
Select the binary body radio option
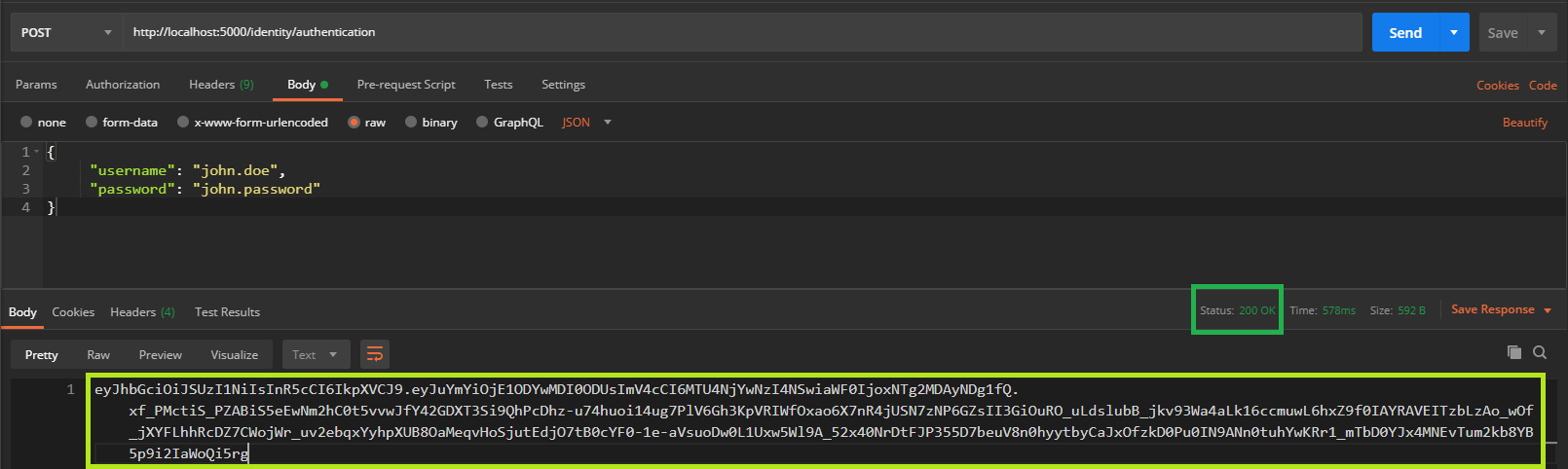coord(411,123)
